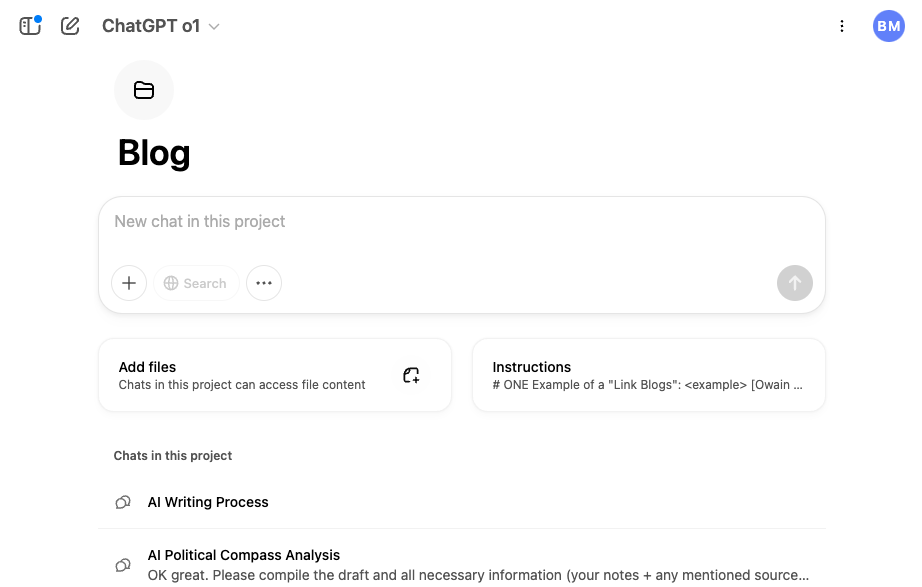Click the chevron beside ChatGPT o1
922x587 pixels.
pyautogui.click(x=214, y=27)
